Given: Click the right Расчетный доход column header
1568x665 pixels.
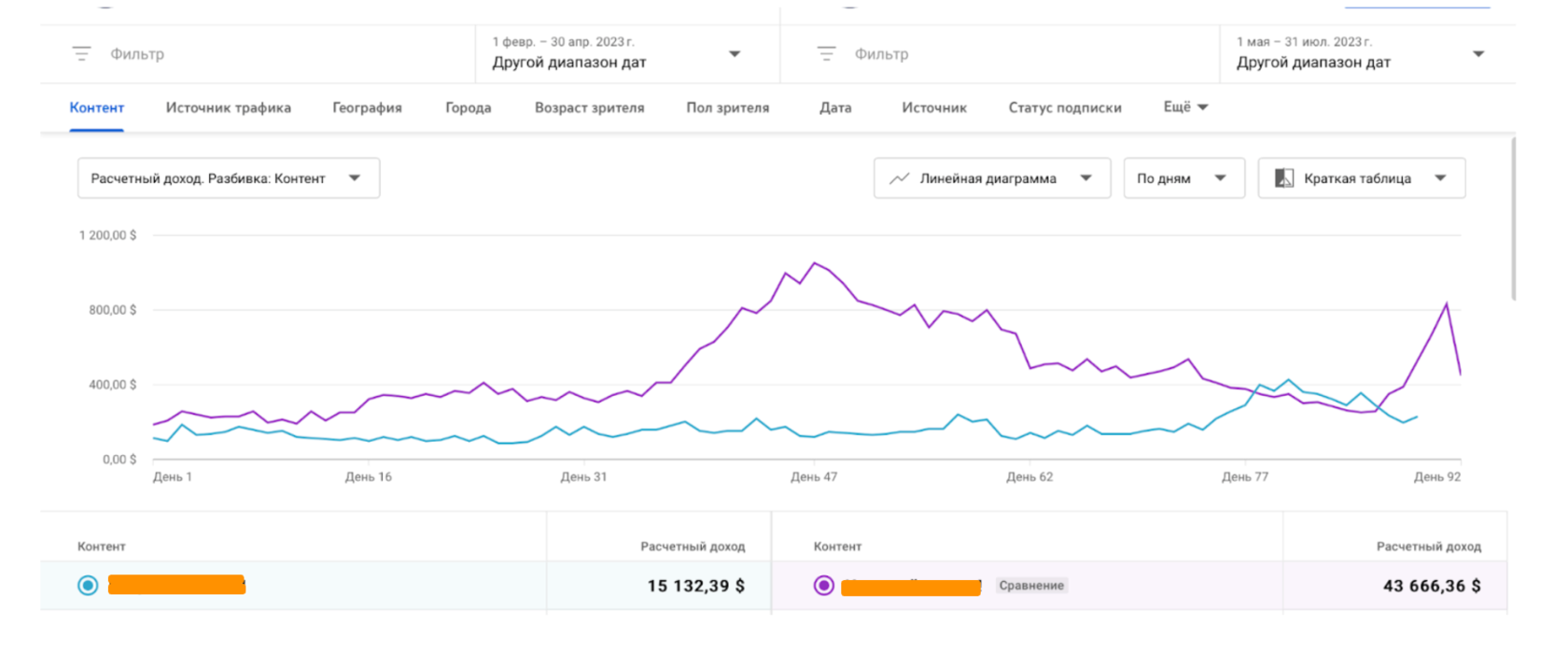Looking at the screenshot, I should [x=1429, y=546].
